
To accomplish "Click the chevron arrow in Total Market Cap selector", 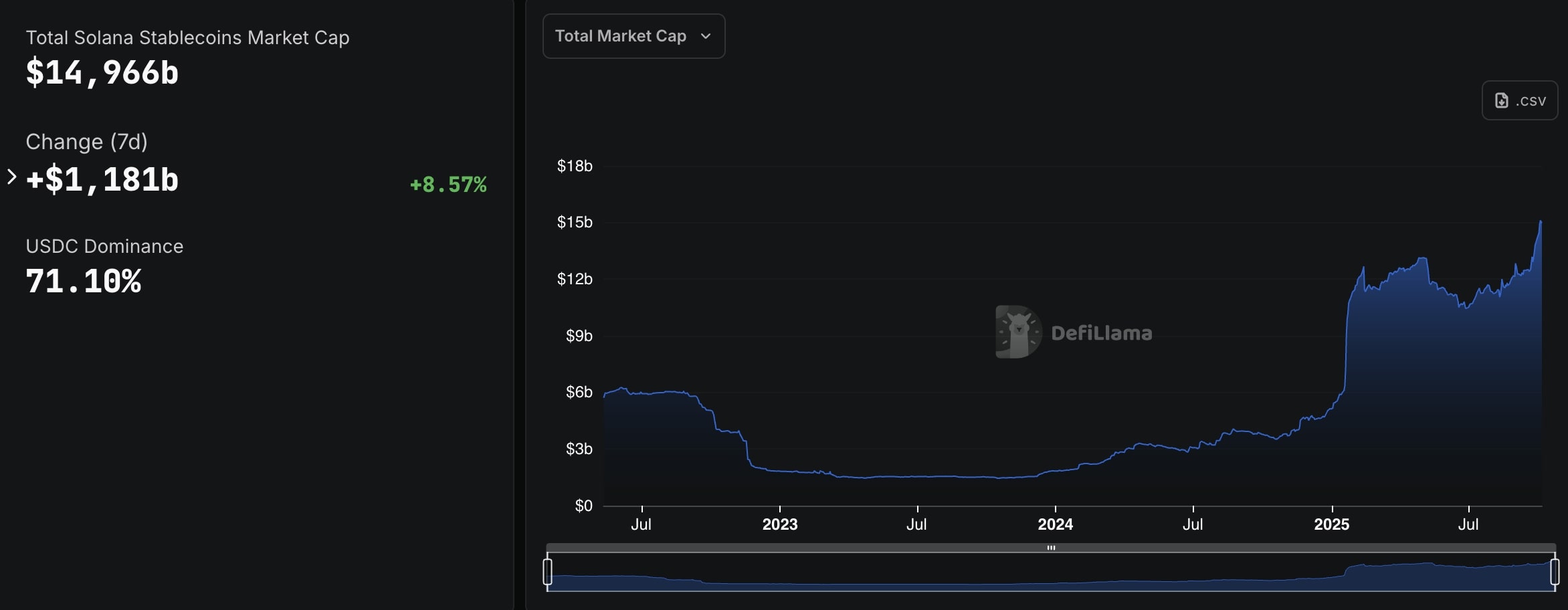I will 706,36.
